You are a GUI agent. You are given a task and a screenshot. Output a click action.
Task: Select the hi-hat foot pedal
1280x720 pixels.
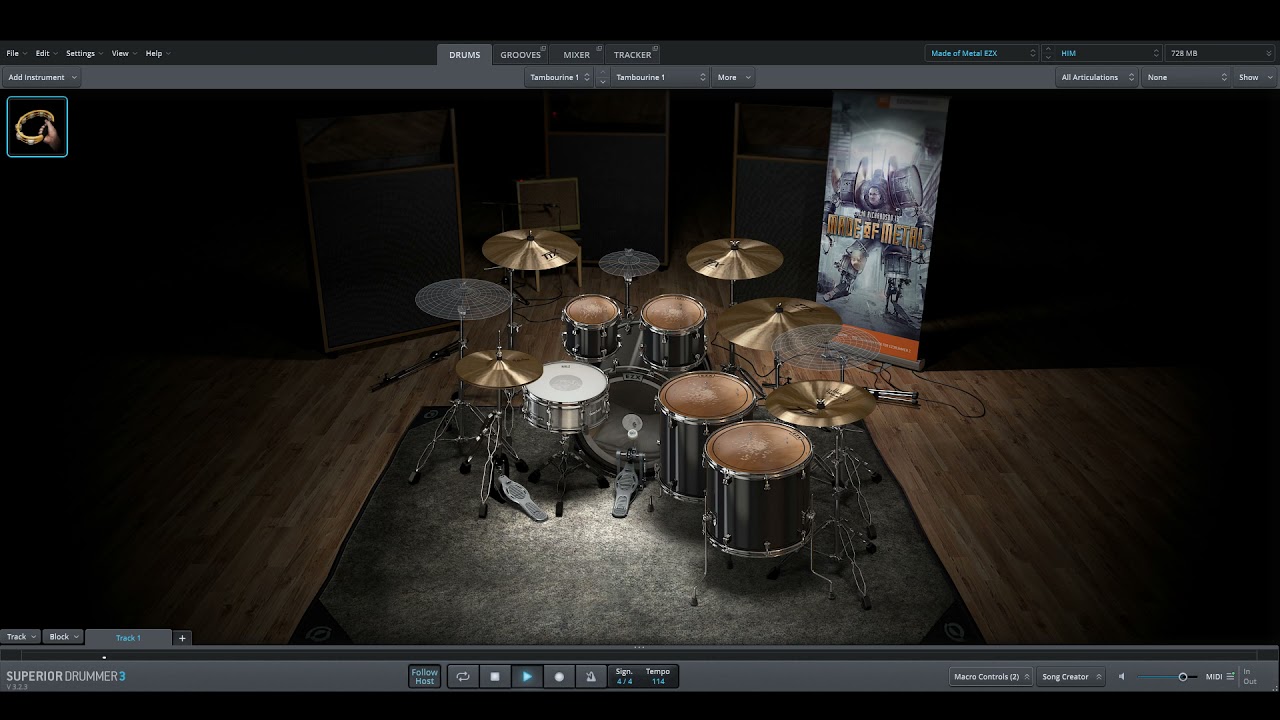(x=522, y=498)
